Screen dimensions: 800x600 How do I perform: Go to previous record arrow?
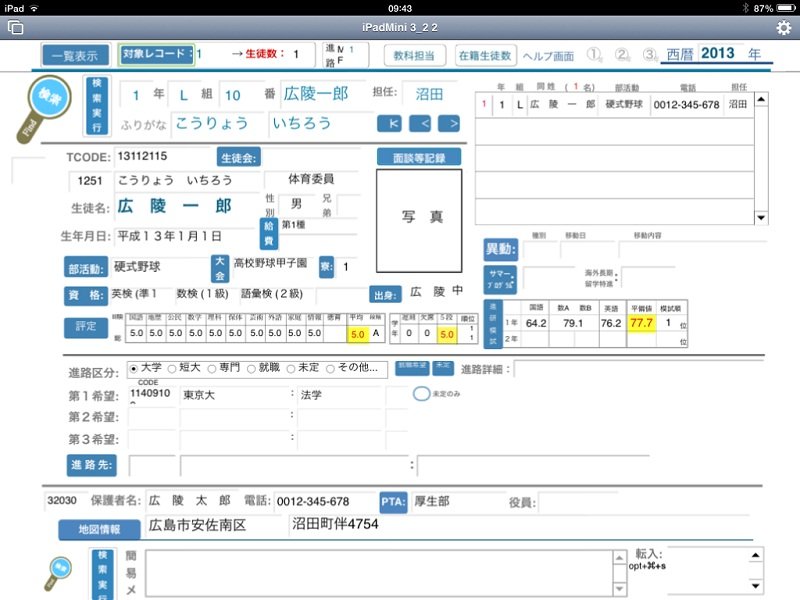point(420,123)
